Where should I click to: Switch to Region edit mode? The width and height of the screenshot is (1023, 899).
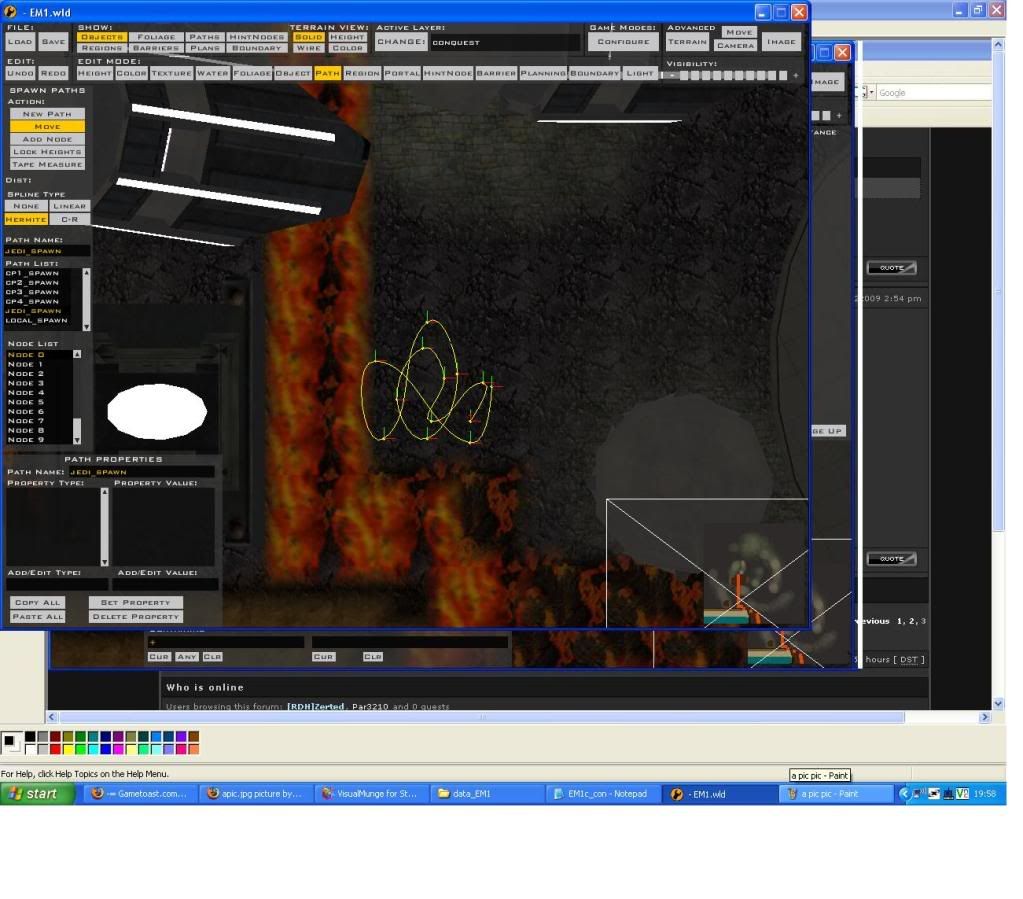click(362, 73)
